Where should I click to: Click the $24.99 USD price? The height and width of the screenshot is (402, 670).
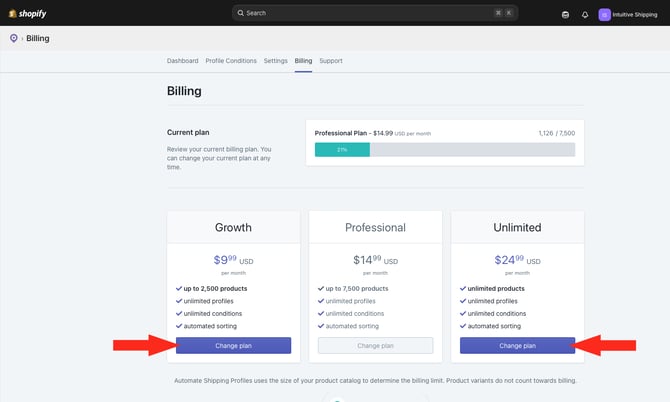(x=517, y=260)
